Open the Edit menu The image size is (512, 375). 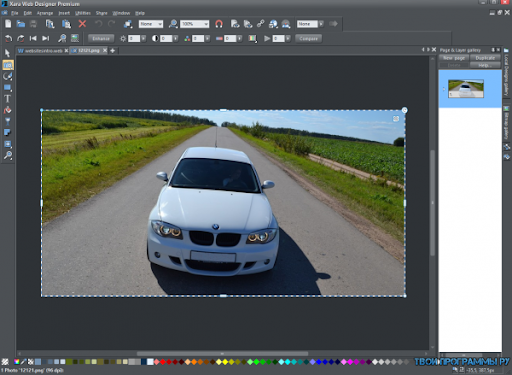tap(28, 13)
